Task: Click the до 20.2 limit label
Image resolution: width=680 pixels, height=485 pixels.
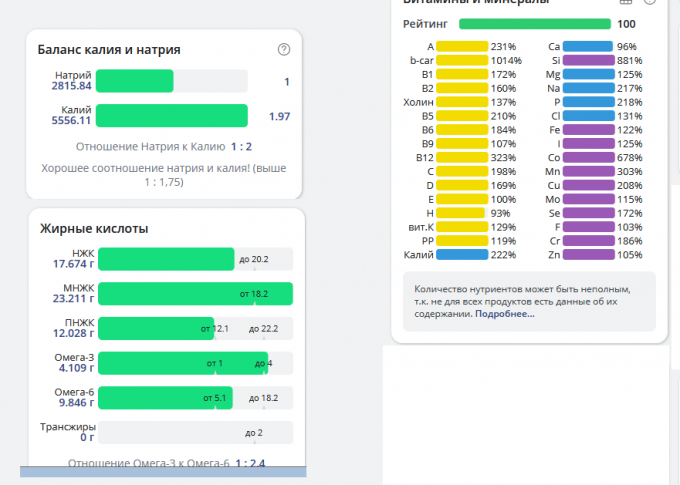Action: coord(254,259)
